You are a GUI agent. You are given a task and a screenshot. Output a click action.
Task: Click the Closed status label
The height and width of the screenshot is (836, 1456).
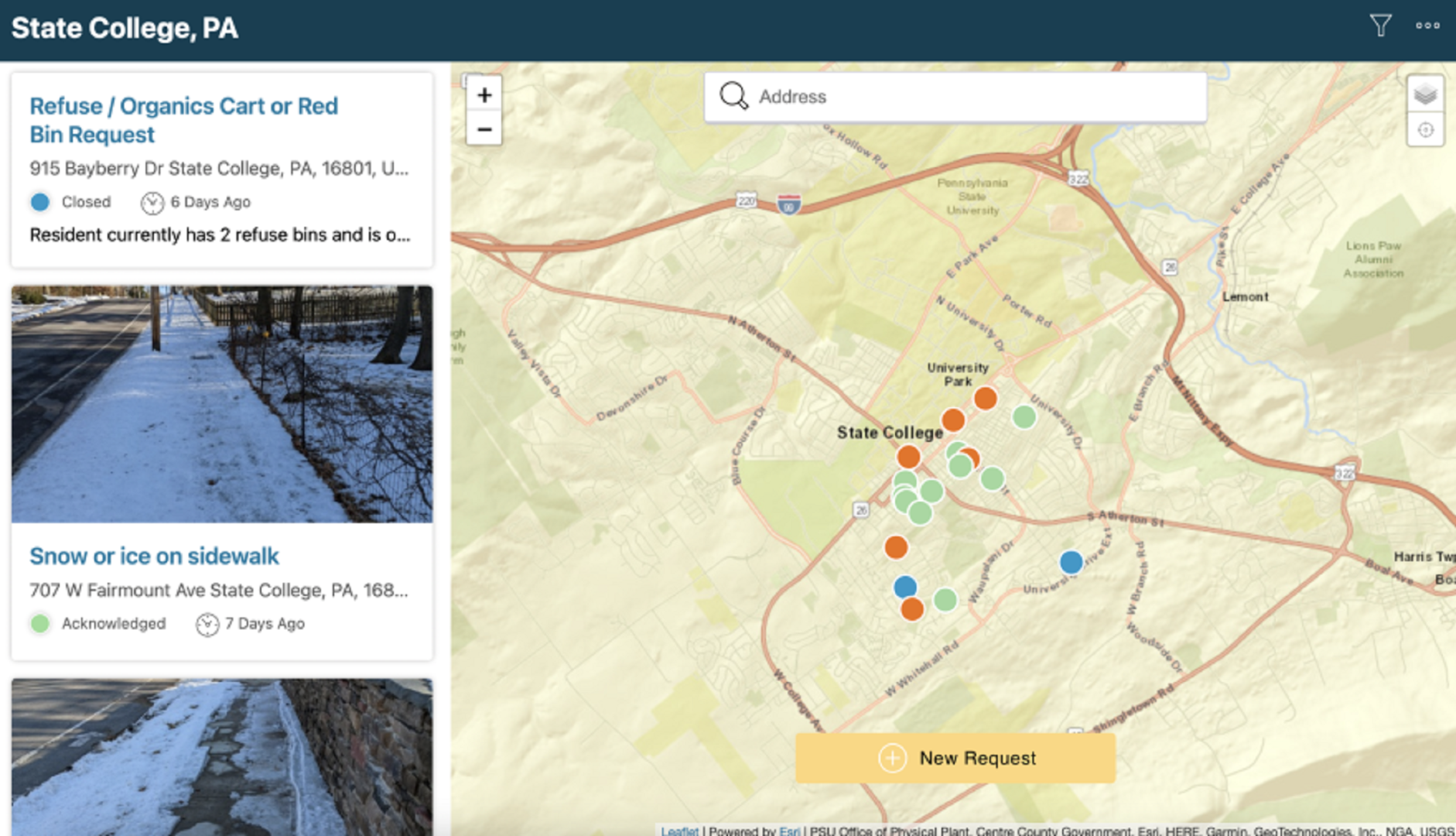point(86,202)
